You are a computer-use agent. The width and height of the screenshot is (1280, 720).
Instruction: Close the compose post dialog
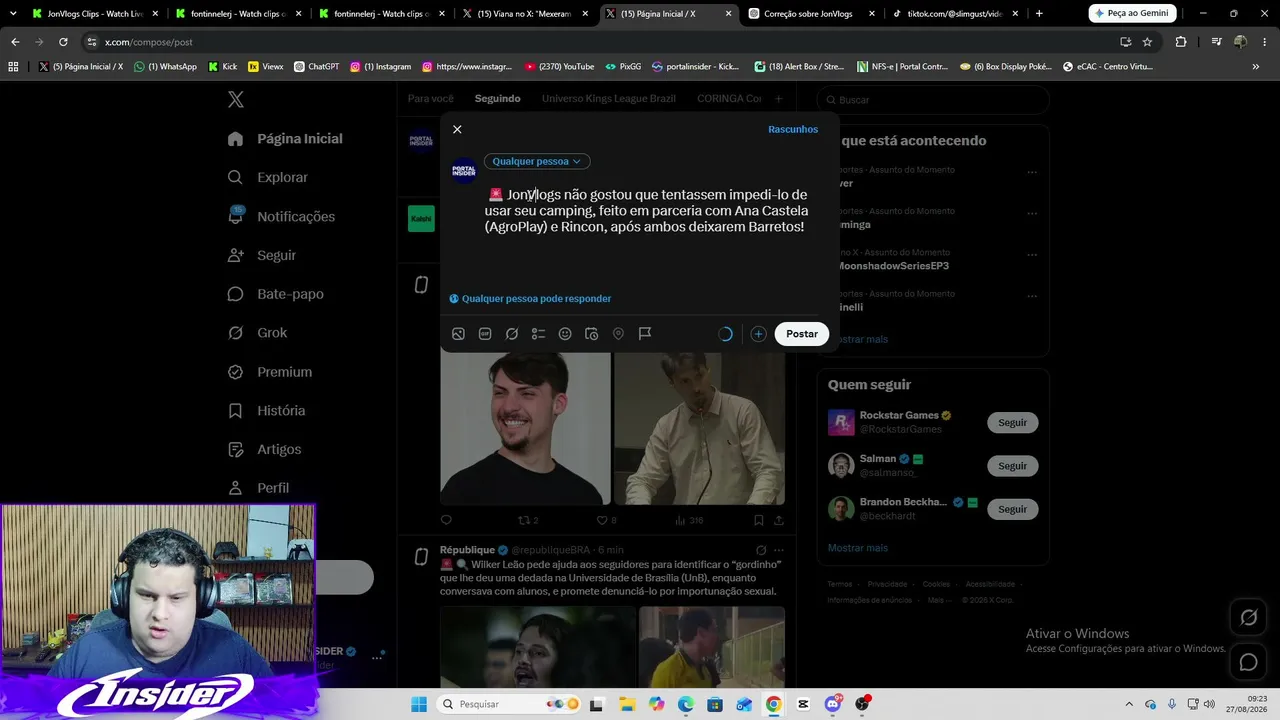pos(457,129)
